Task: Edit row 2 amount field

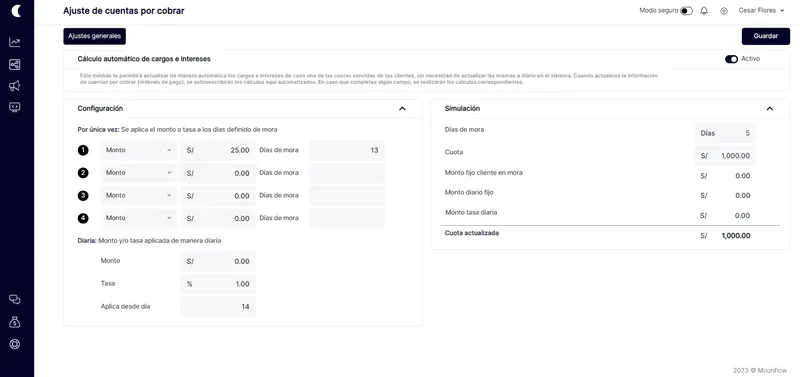Action: pyautogui.click(x=218, y=173)
